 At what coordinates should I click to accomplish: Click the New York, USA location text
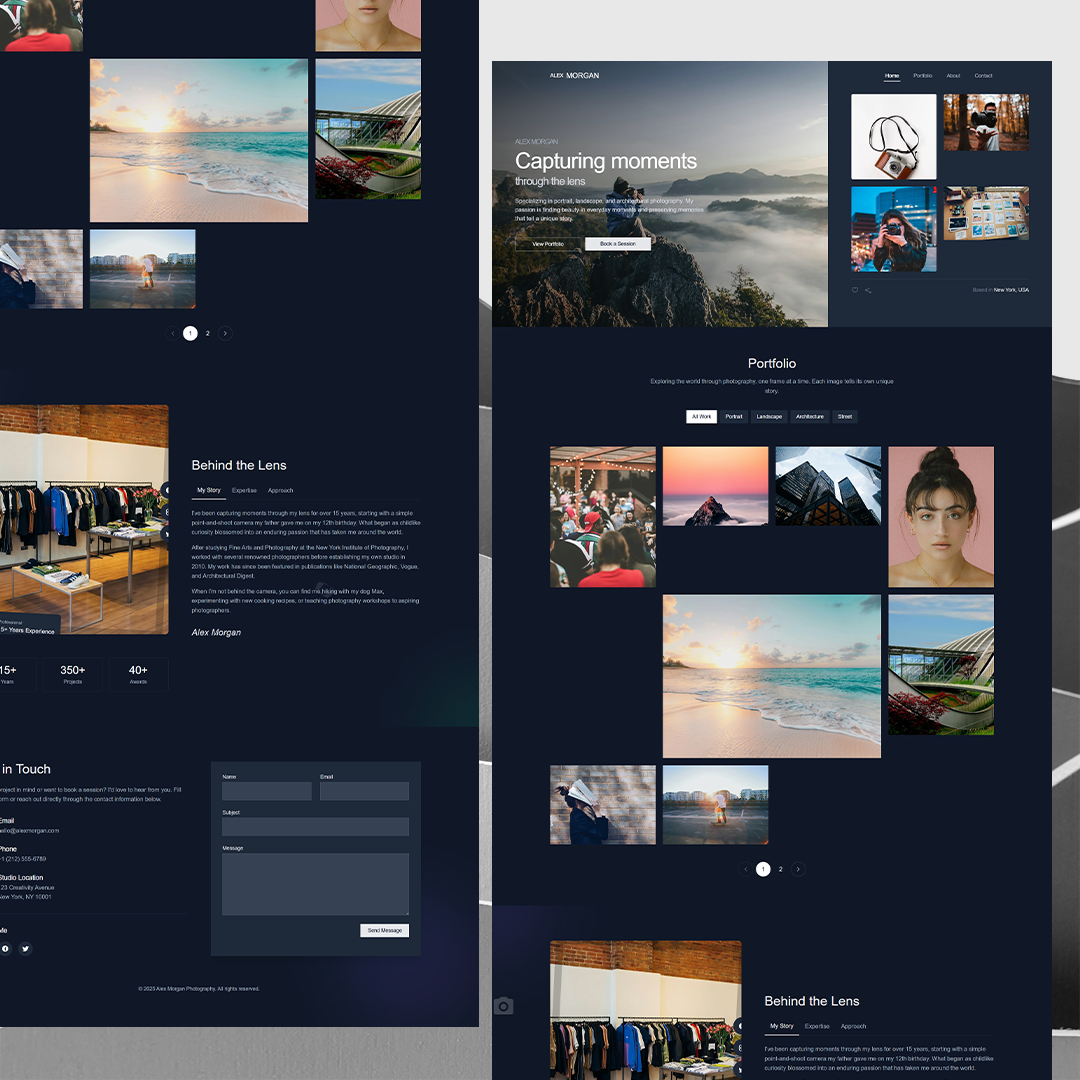[1011, 290]
